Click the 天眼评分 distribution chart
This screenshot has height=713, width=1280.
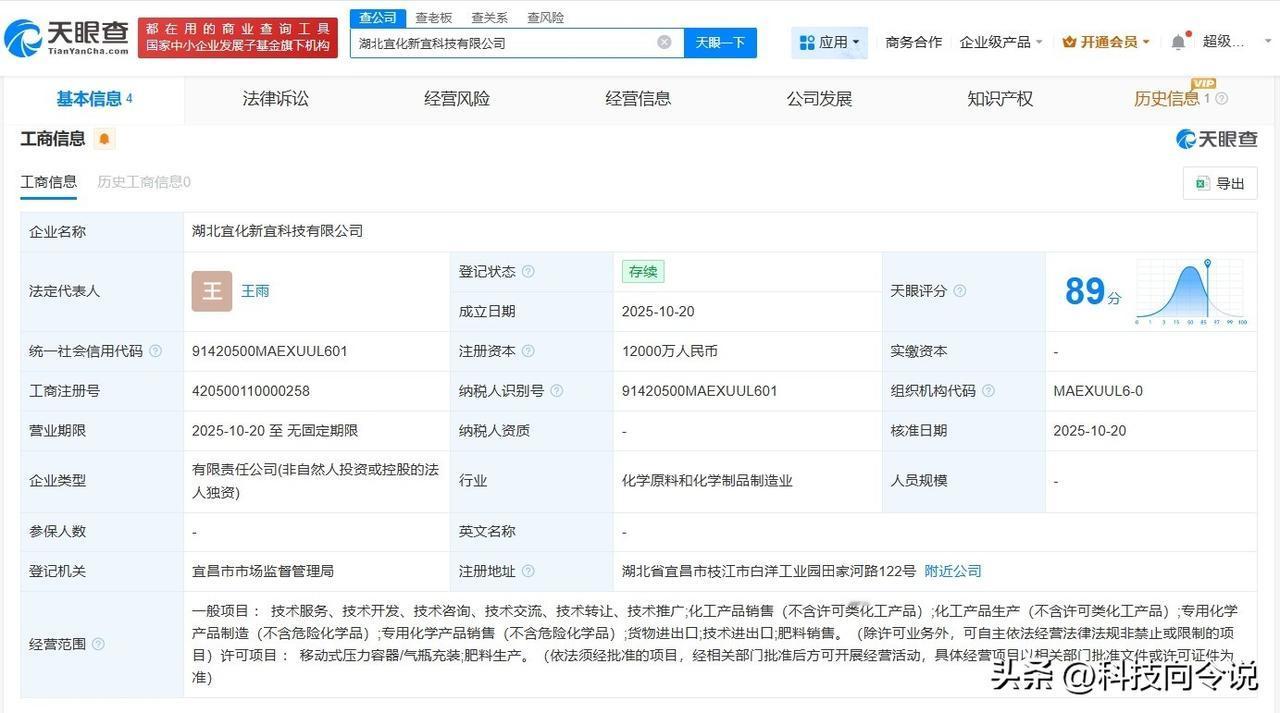click(1190, 292)
